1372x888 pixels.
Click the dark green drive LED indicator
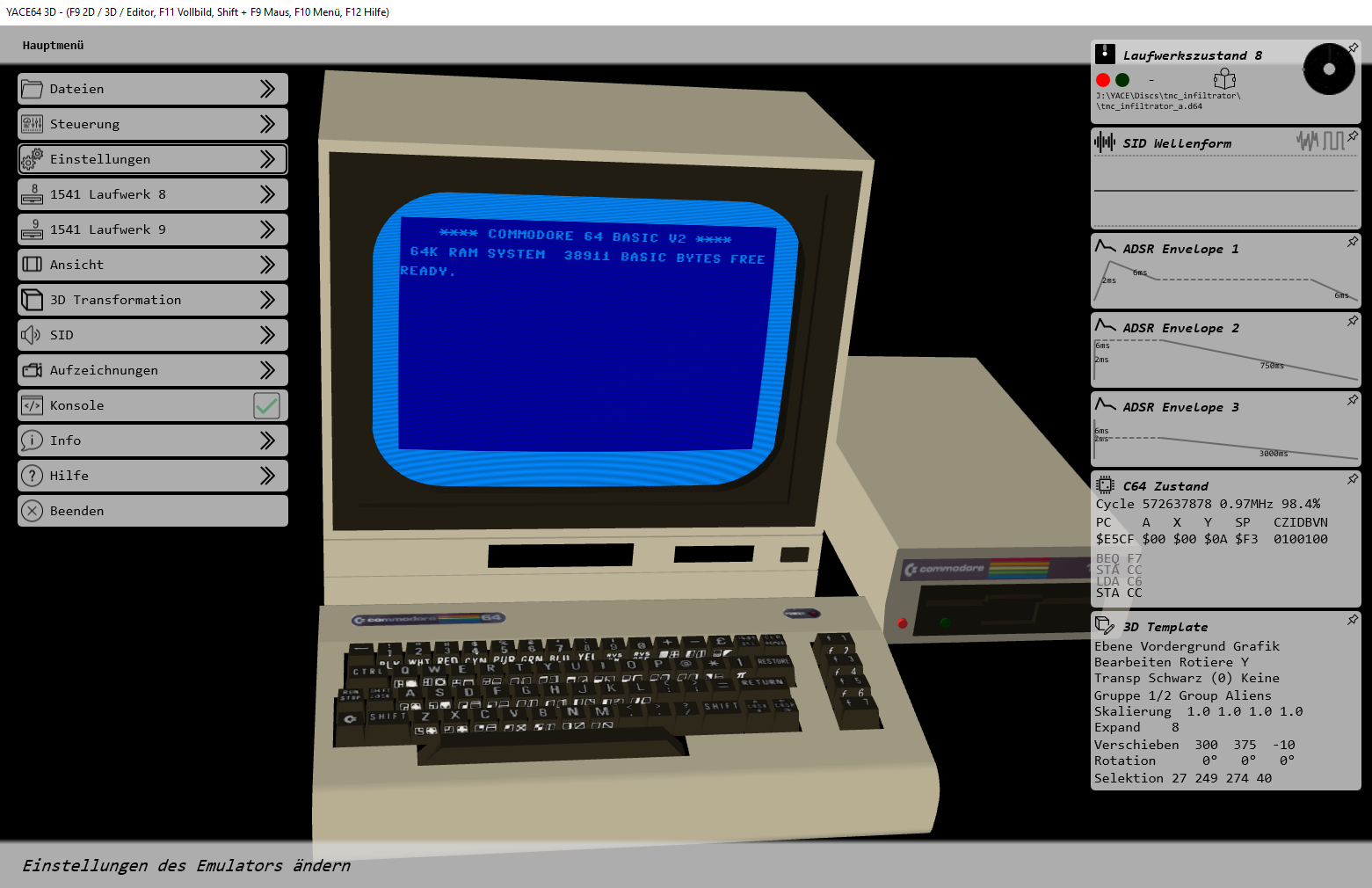tap(1122, 80)
